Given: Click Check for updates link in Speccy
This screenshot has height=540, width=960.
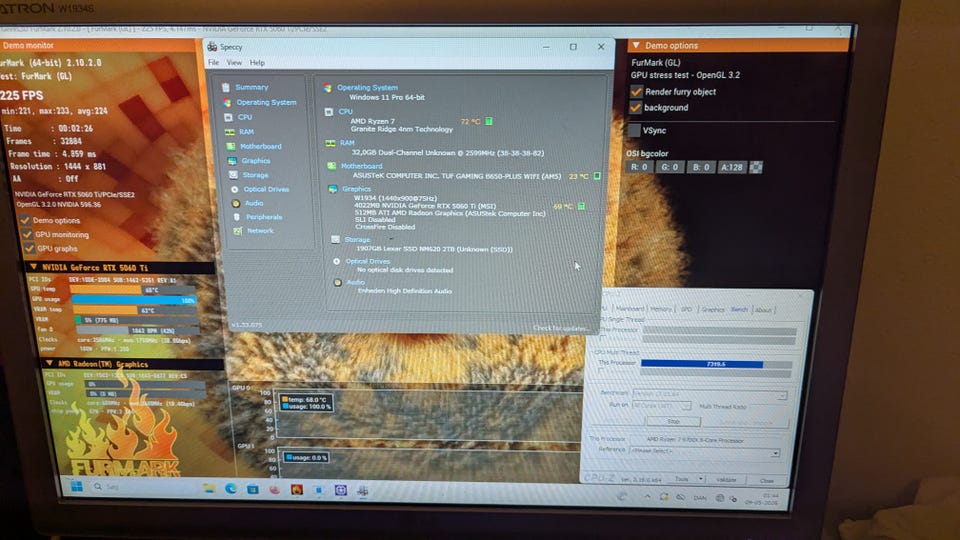Looking at the screenshot, I should point(561,328).
